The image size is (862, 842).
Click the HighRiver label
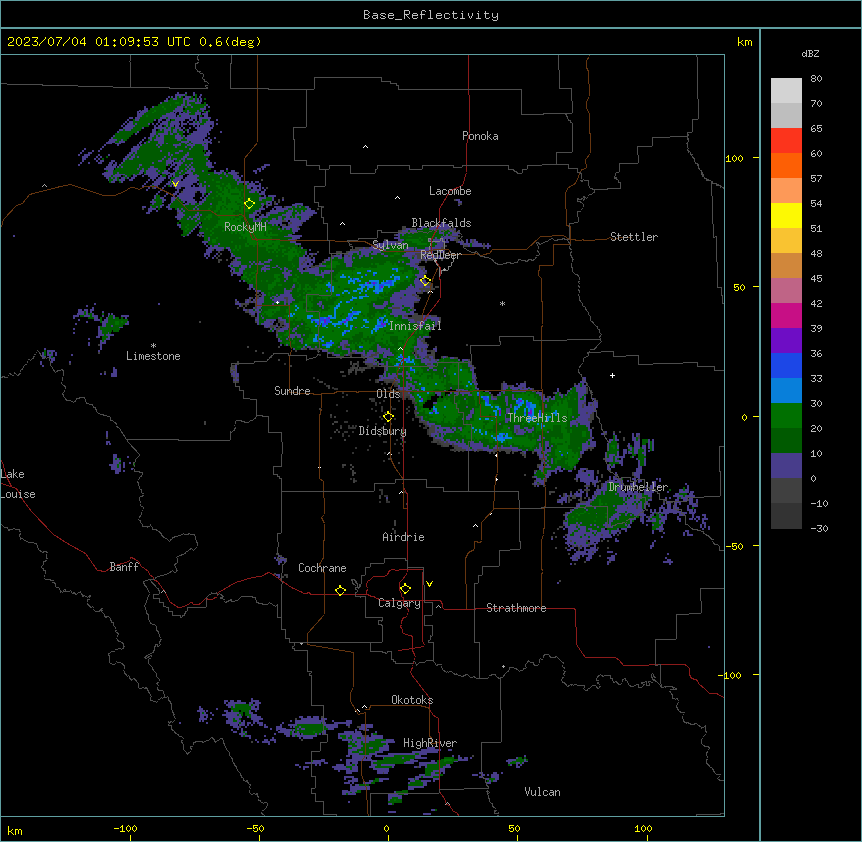tap(430, 743)
